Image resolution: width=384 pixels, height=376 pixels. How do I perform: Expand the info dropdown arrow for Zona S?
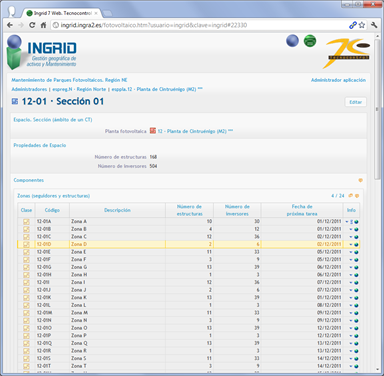coord(351,359)
